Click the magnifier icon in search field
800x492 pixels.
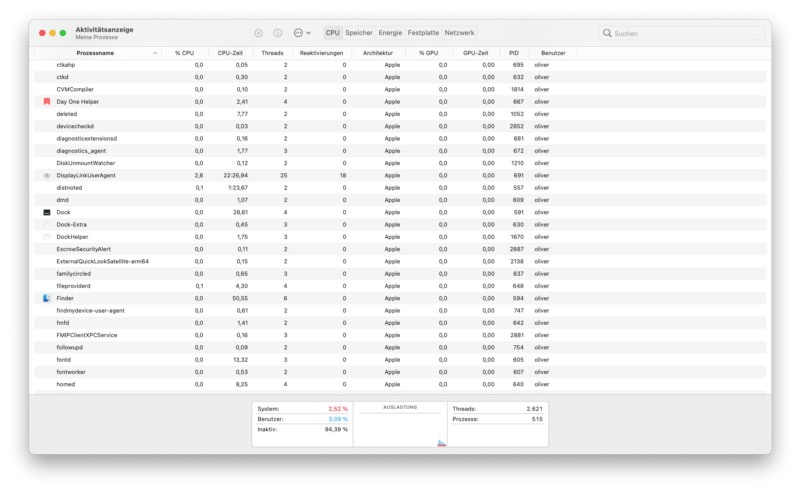(608, 33)
